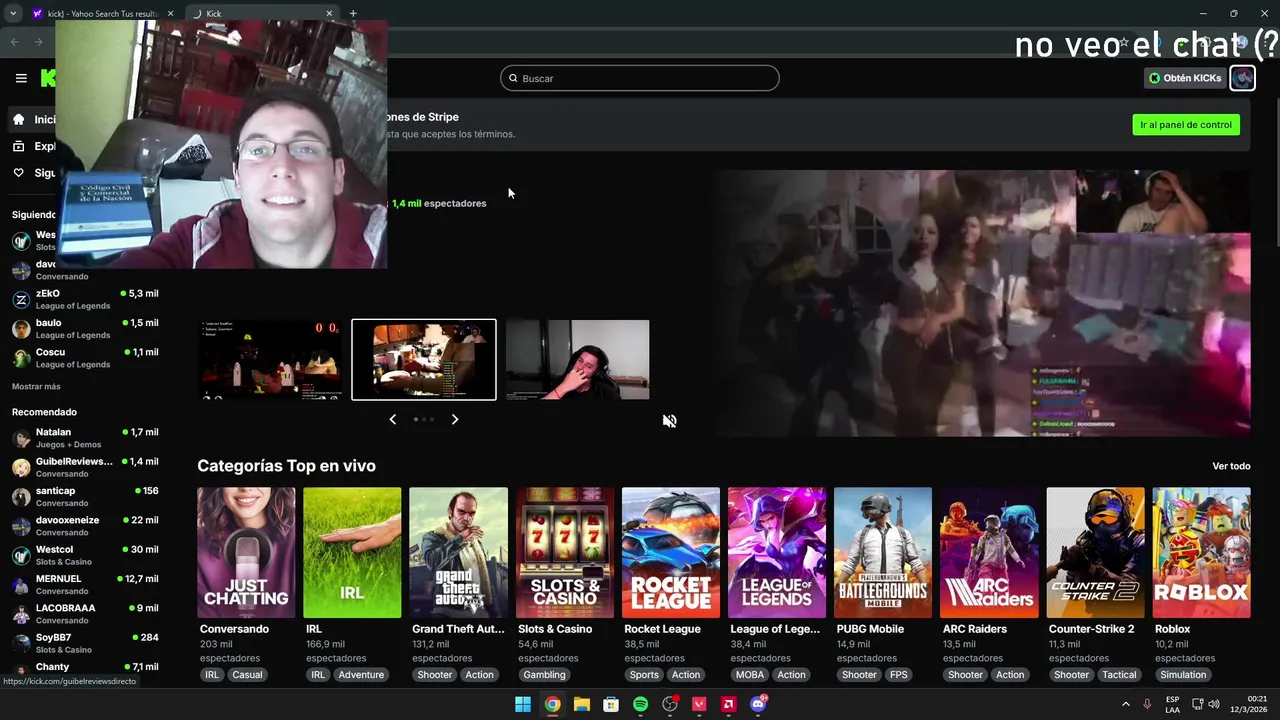Open Discord from the taskbar
The height and width of the screenshot is (720, 1280).
pos(758,704)
